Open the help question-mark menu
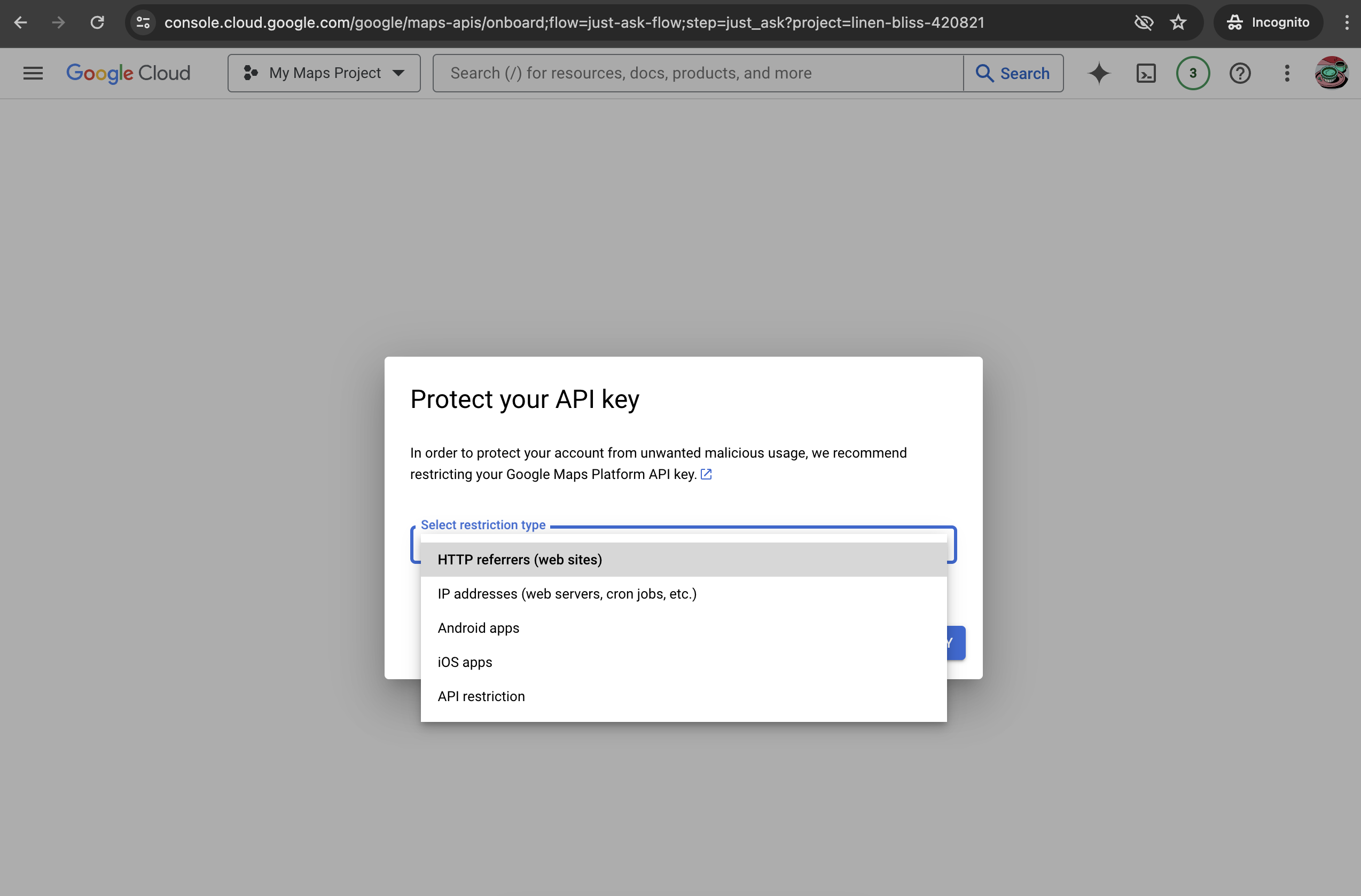Image resolution: width=1361 pixels, height=896 pixels. coord(1240,73)
